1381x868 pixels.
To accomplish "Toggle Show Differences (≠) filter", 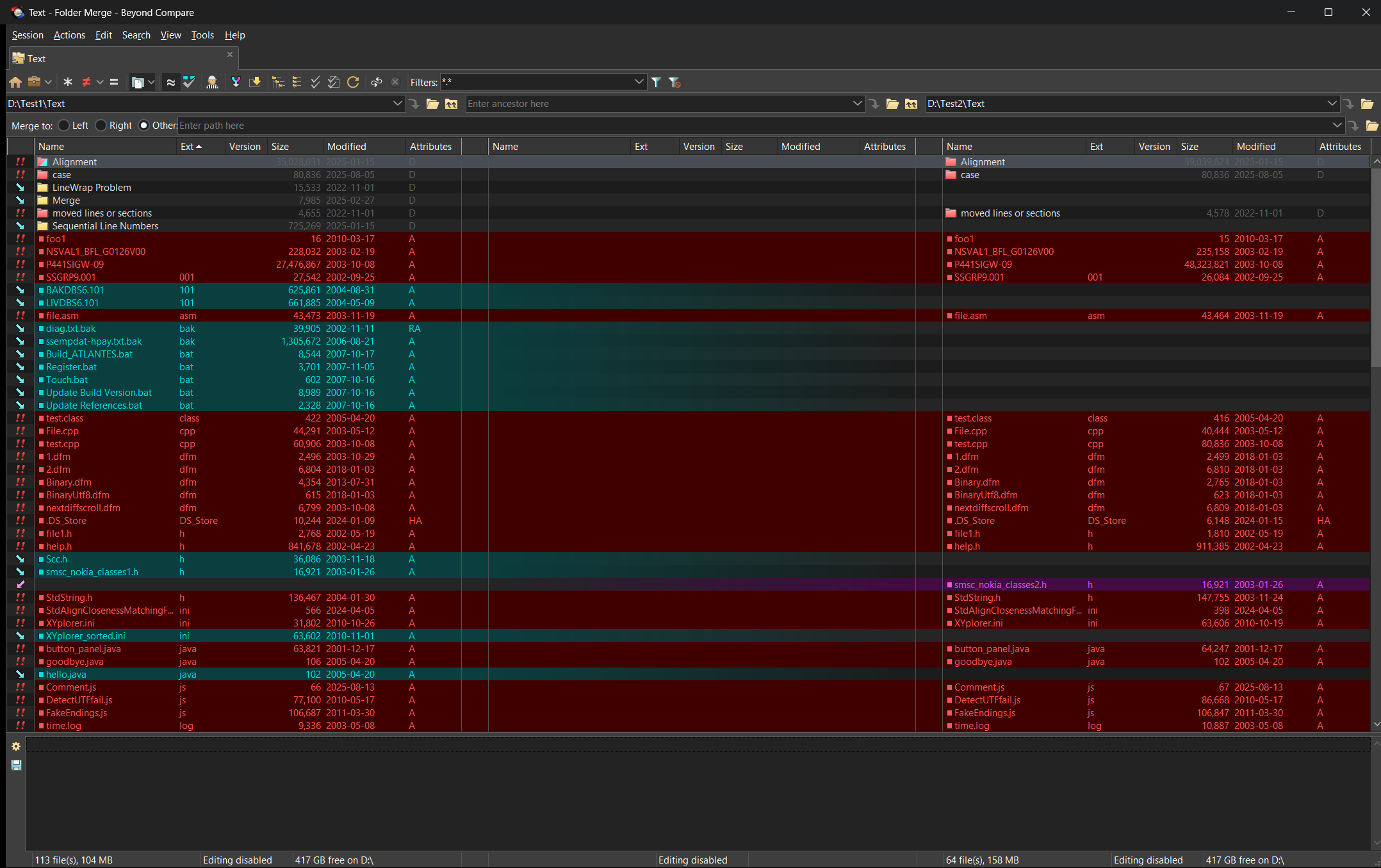I will tap(86, 82).
